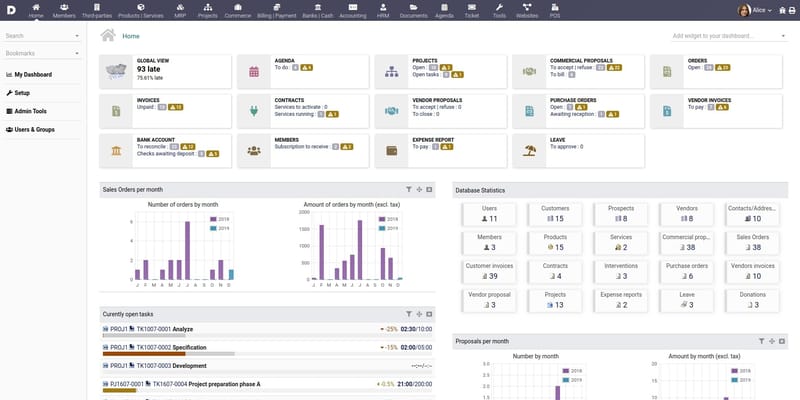Open Prospects statistics tile

(621, 214)
